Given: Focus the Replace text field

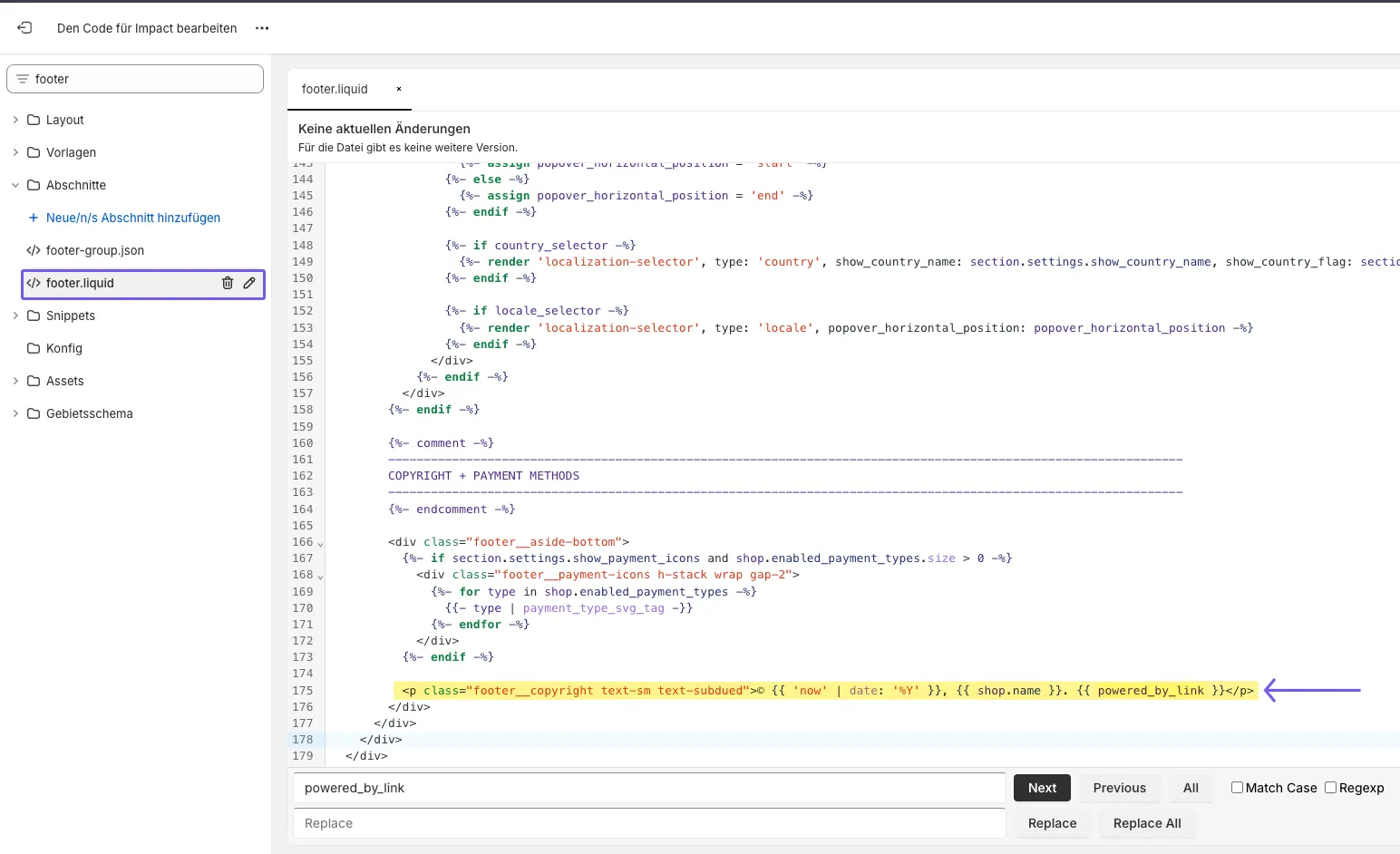Looking at the screenshot, I should pyautogui.click(x=649, y=823).
